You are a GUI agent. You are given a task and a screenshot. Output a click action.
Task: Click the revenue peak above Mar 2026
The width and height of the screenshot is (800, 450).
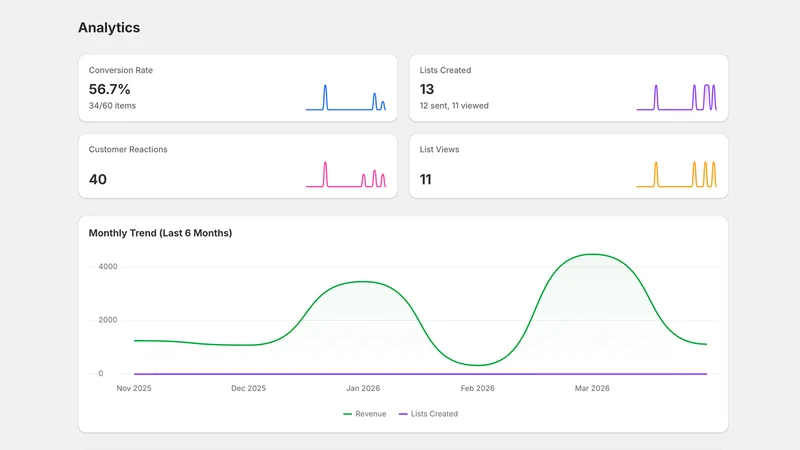592,254
